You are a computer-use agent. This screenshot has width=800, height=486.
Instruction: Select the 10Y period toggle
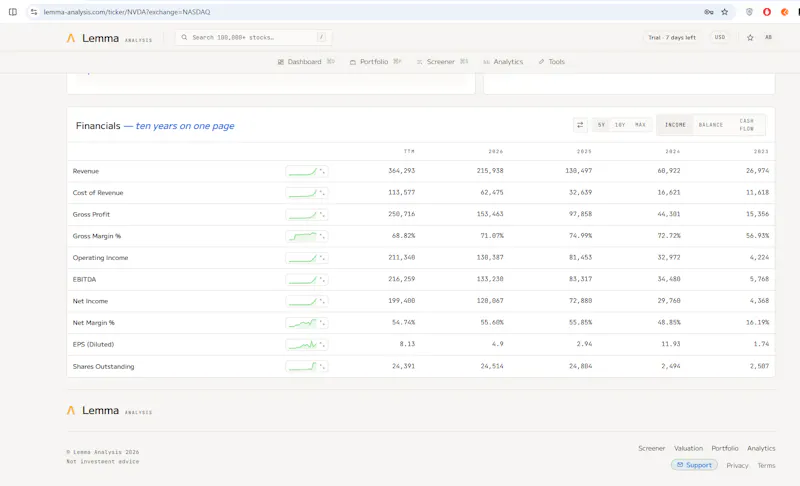click(x=620, y=125)
